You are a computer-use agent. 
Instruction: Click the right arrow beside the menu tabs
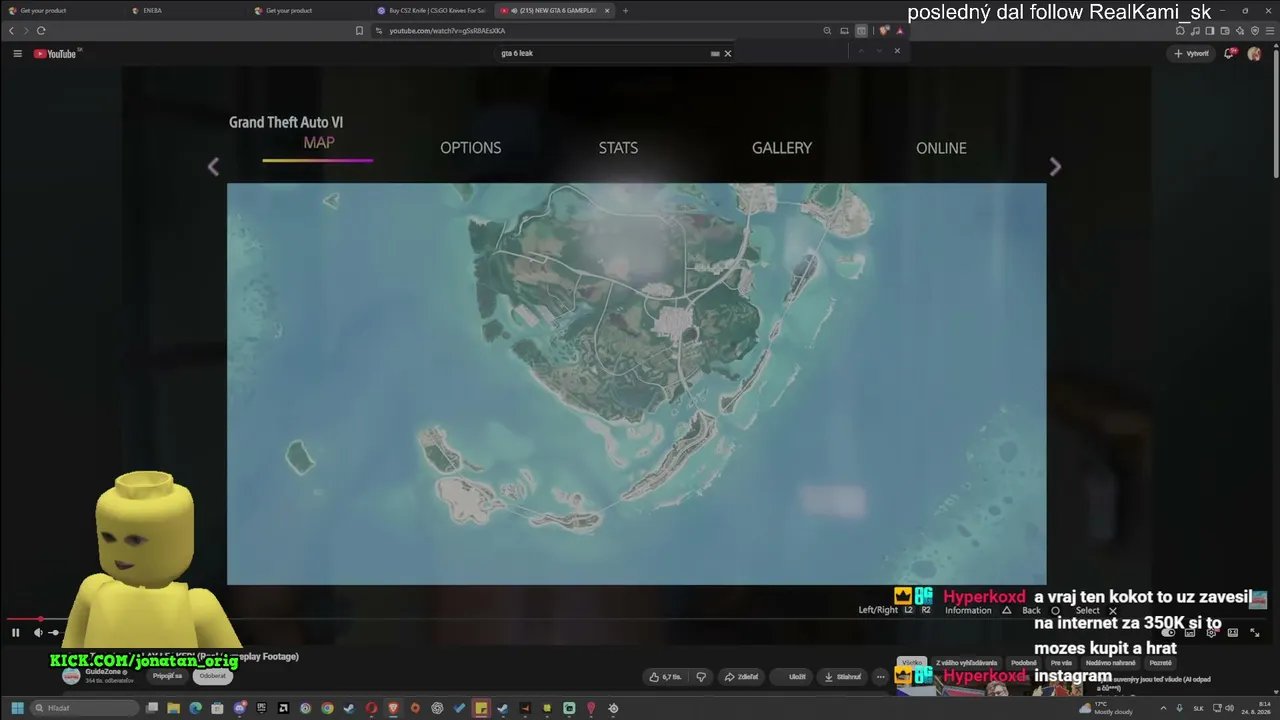(1055, 167)
